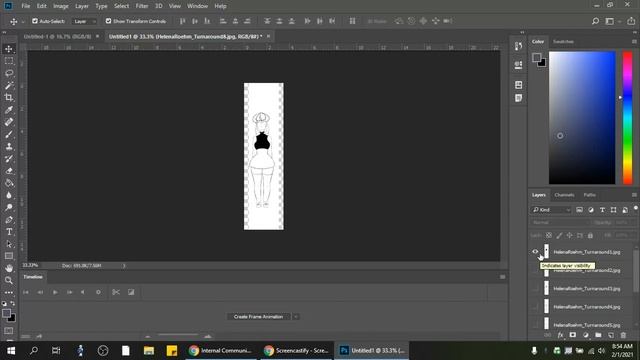Open Layers panel flyout menu
This screenshot has height=360, width=640.
tap(634, 195)
